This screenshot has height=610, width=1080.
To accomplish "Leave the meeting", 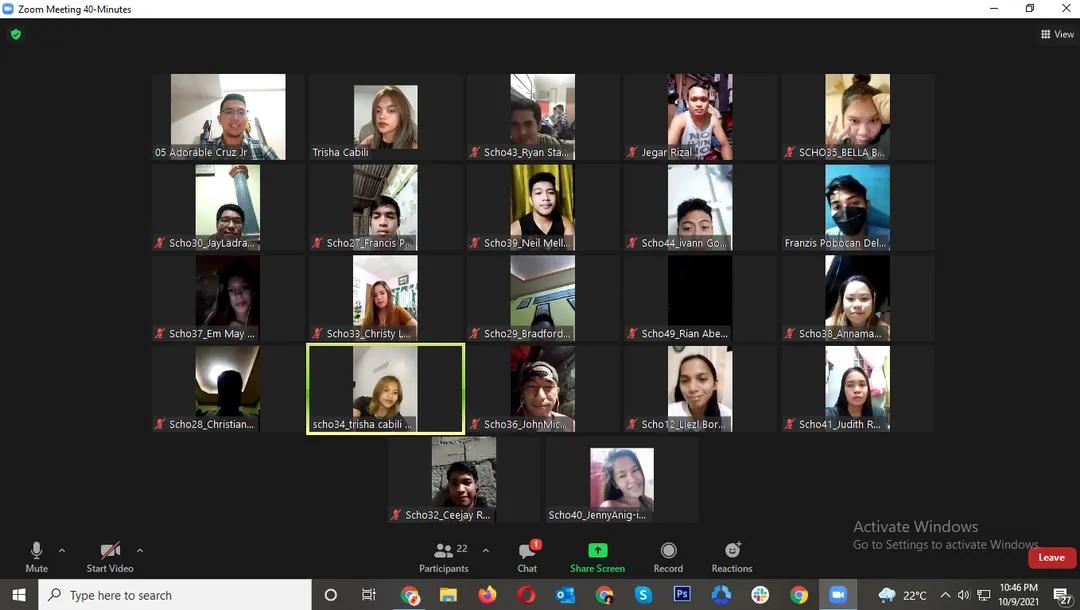I will [x=1052, y=558].
